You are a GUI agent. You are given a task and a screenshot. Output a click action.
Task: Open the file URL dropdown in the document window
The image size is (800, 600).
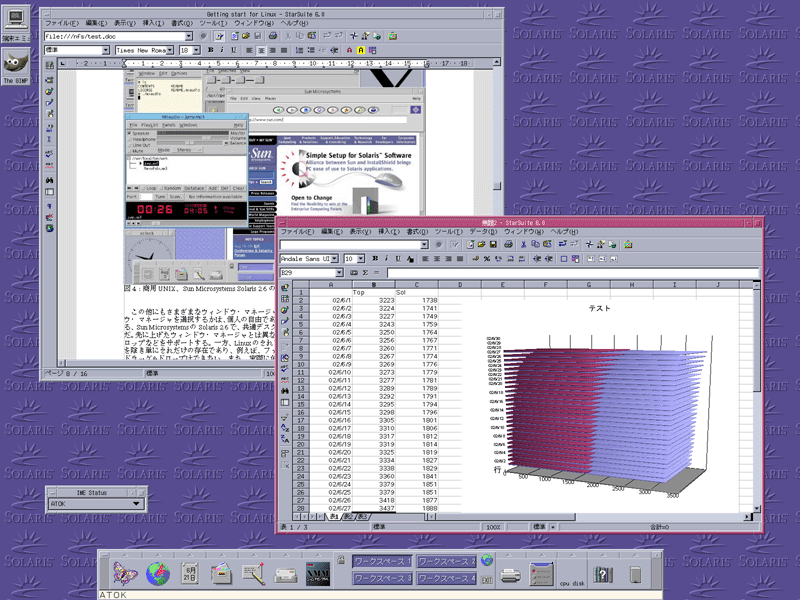click(189, 36)
